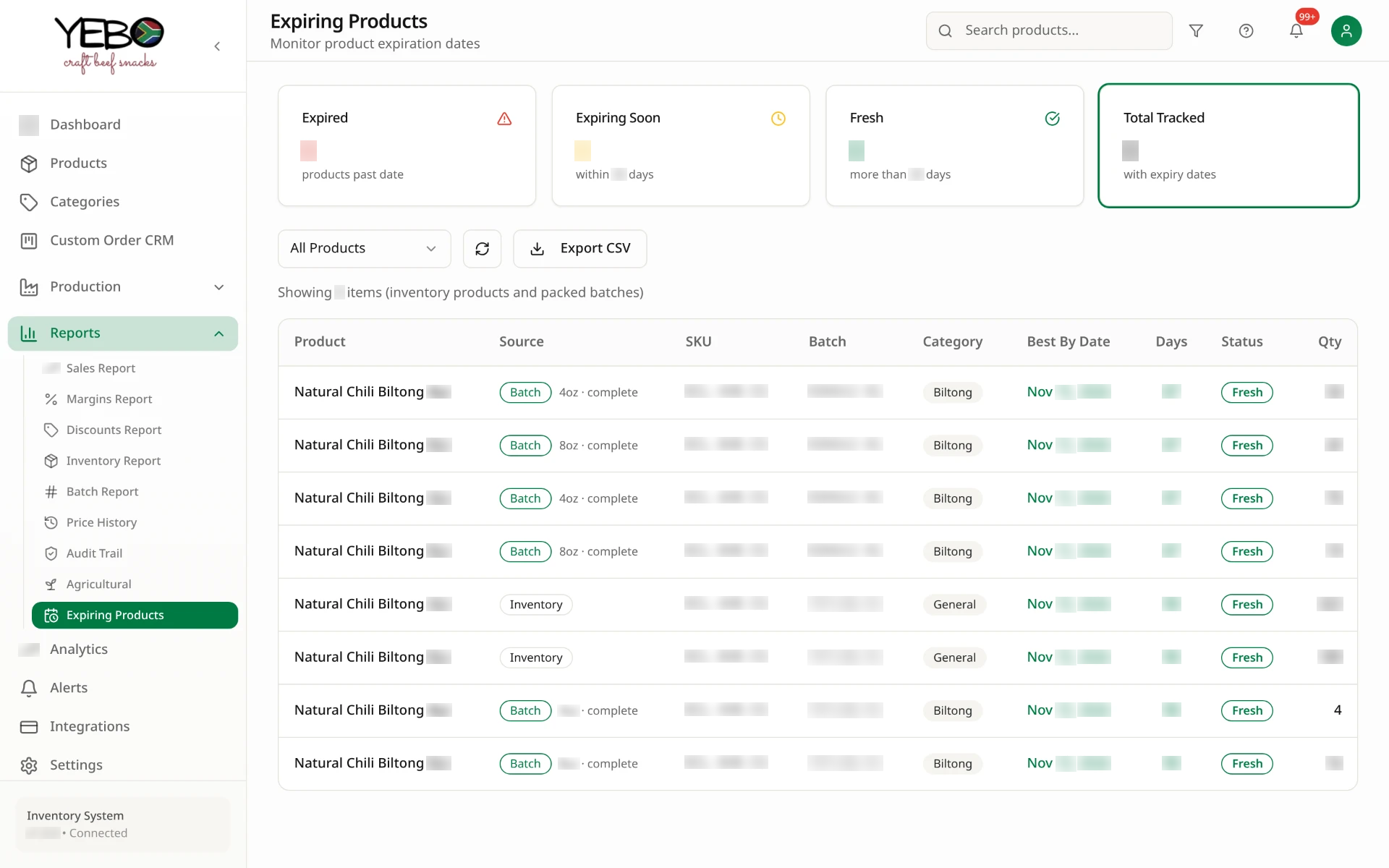
Task: Click the first General category tag
Action: click(954, 605)
